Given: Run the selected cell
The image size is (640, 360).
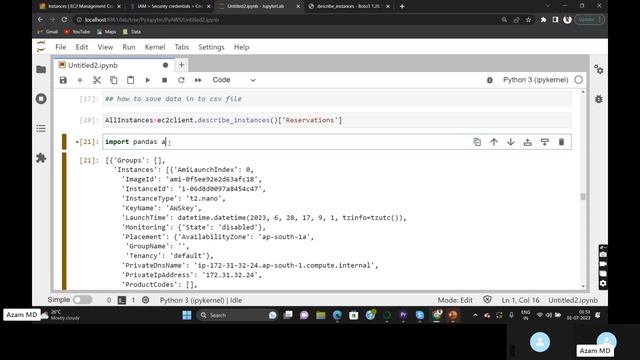Looking at the screenshot, I should [x=147, y=80].
